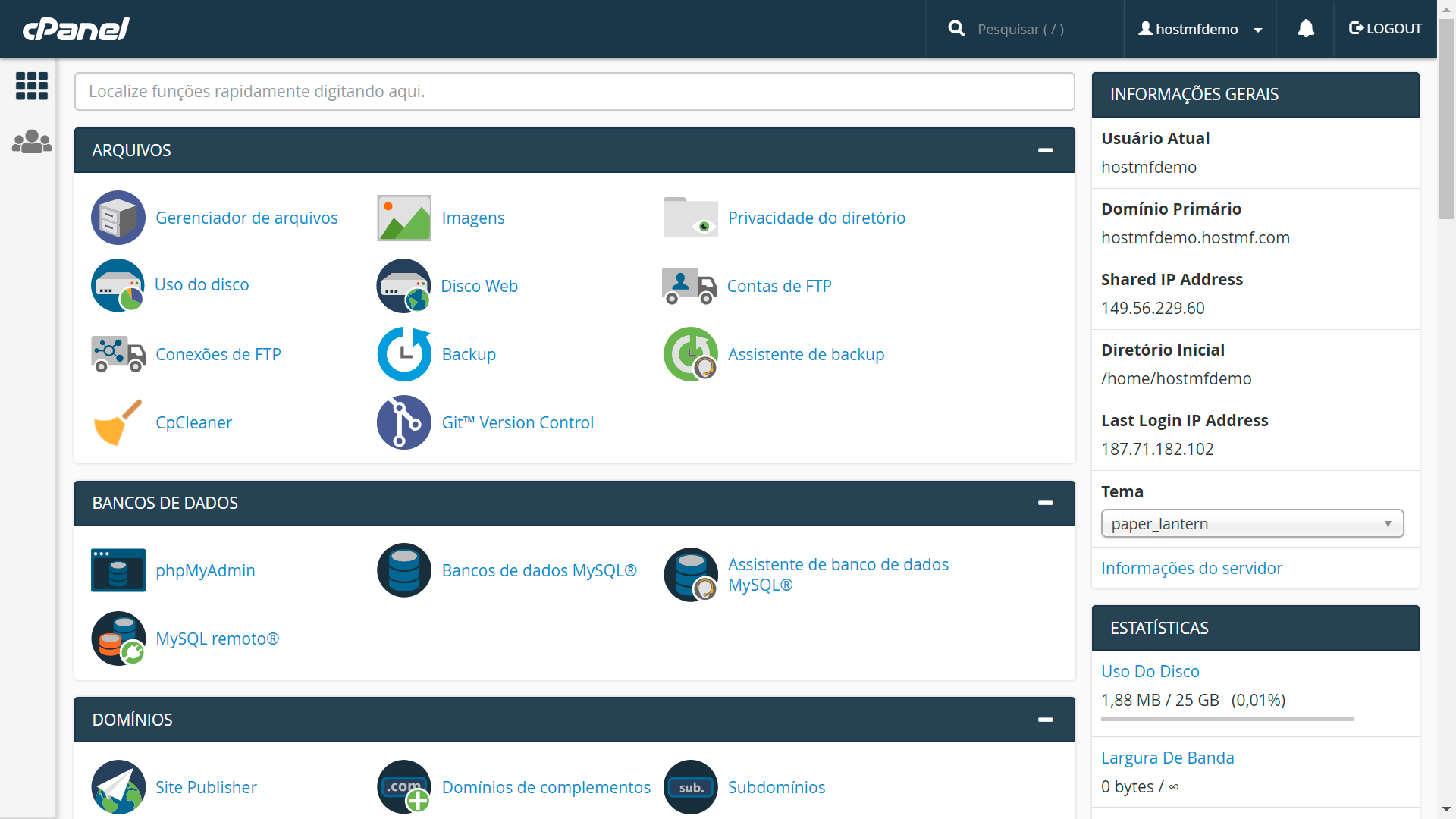The width and height of the screenshot is (1456, 819).
Task: Open Gerenciador de arquivos link text
Action: (246, 218)
